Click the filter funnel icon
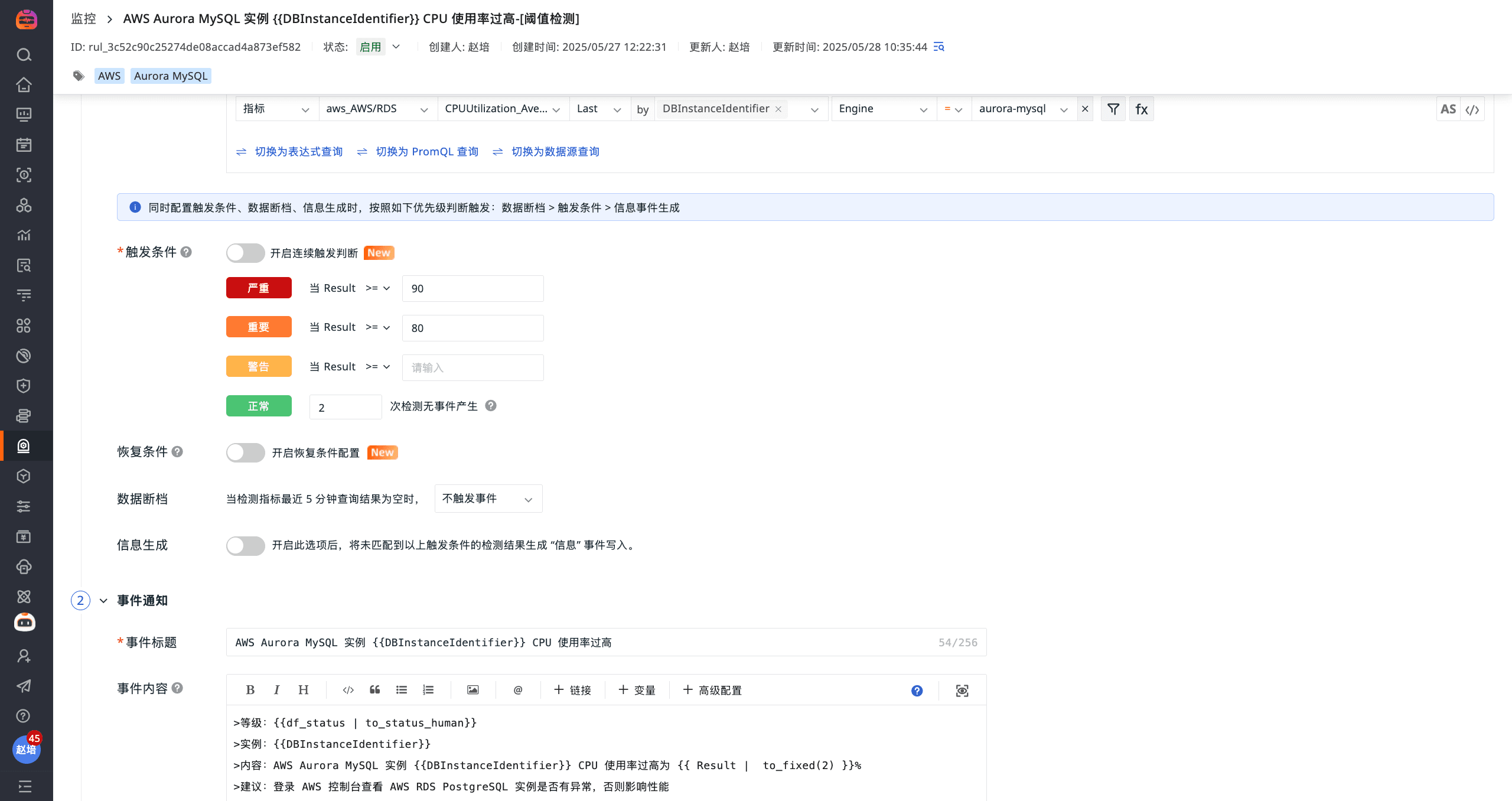Image resolution: width=1512 pixels, height=801 pixels. tap(1113, 109)
